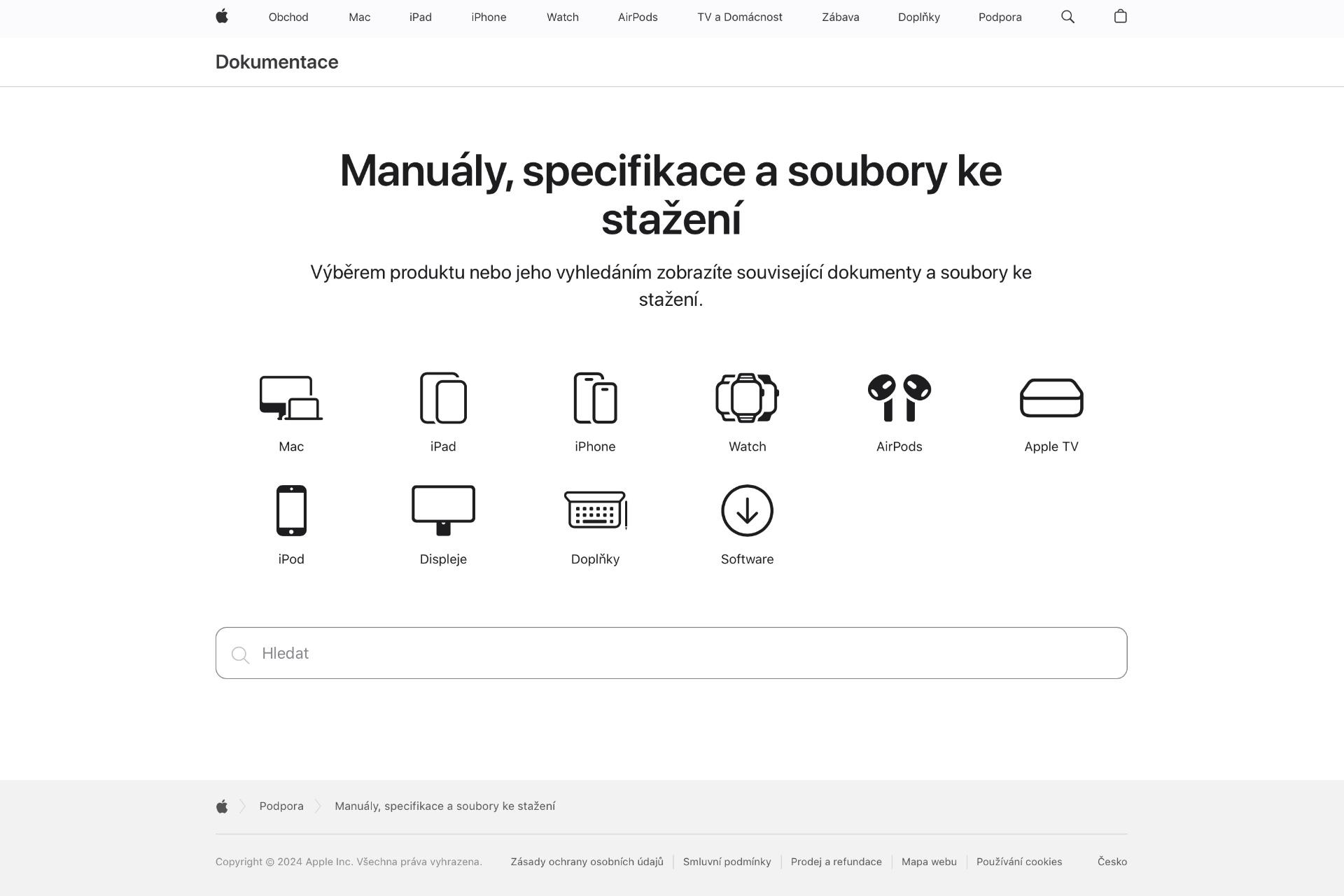Click the AirPods label below the earbuds icon
The width and height of the screenshot is (1344, 896).
tap(899, 447)
